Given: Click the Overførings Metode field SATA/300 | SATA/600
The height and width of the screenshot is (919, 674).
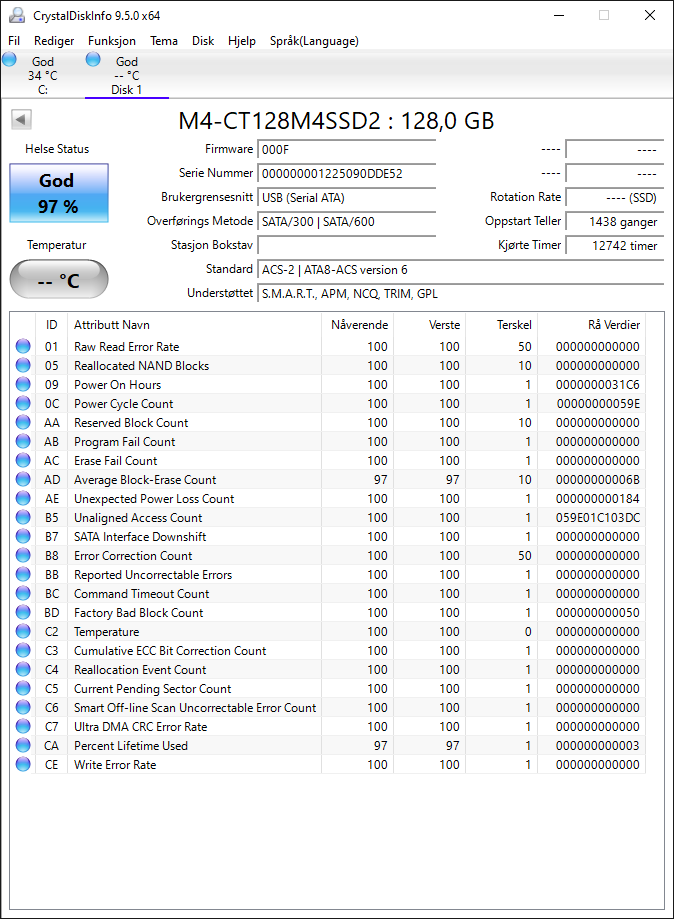Looking at the screenshot, I should click(x=346, y=222).
